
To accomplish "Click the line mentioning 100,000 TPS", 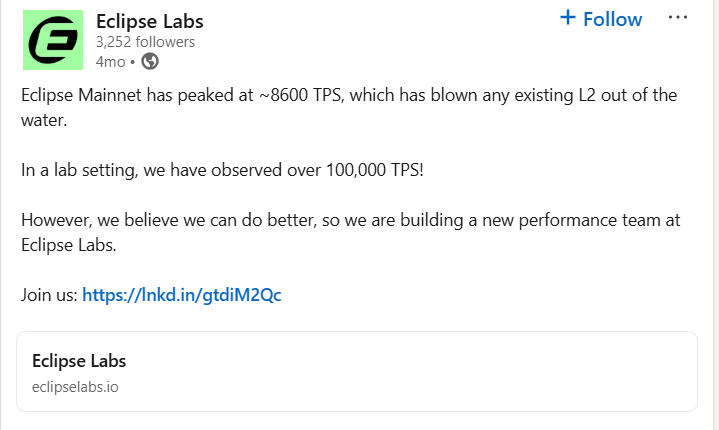I will click(x=222, y=170).
